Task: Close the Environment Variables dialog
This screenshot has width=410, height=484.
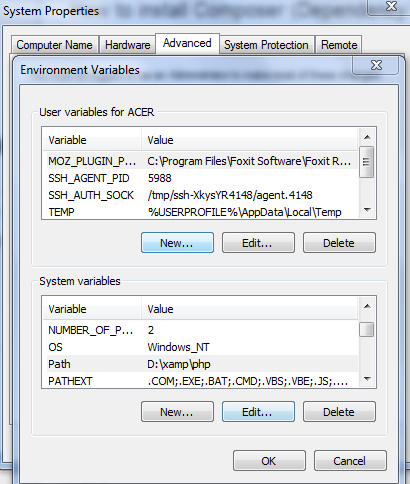Action: (376, 65)
